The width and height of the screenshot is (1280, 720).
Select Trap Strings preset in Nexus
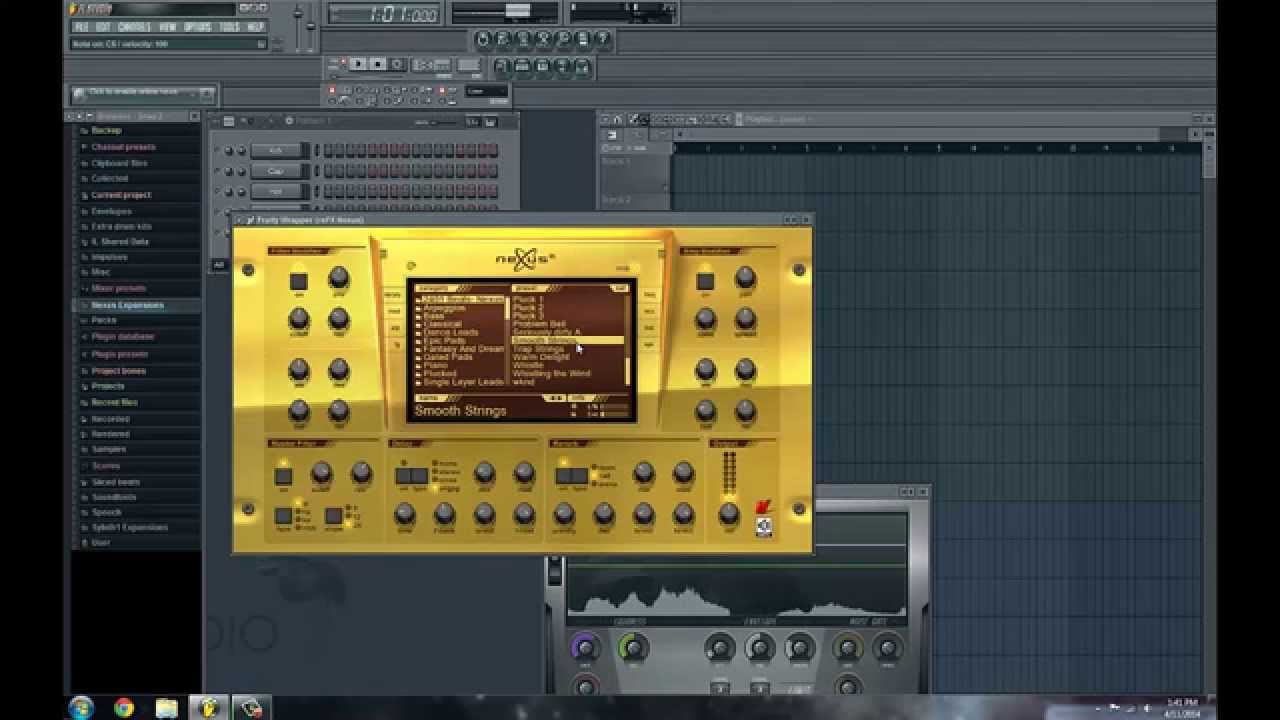pyautogui.click(x=538, y=349)
